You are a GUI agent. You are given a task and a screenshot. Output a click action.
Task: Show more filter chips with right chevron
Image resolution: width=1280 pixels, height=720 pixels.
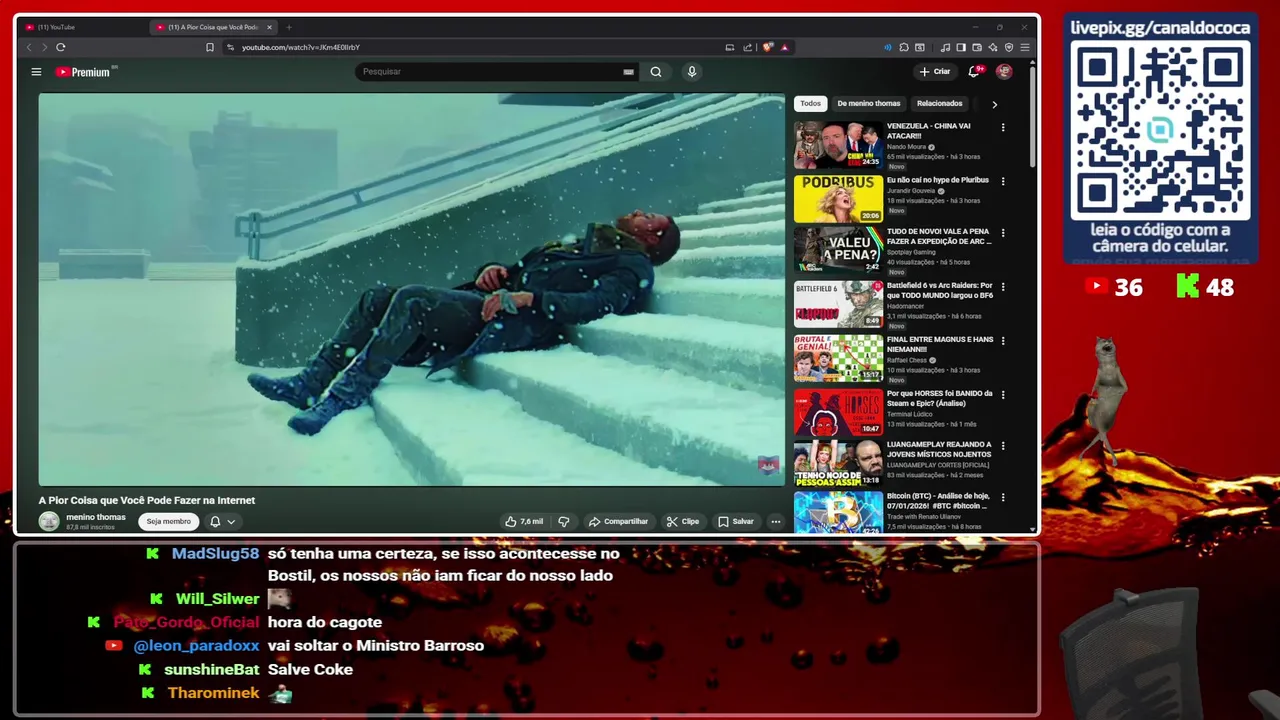point(994,104)
